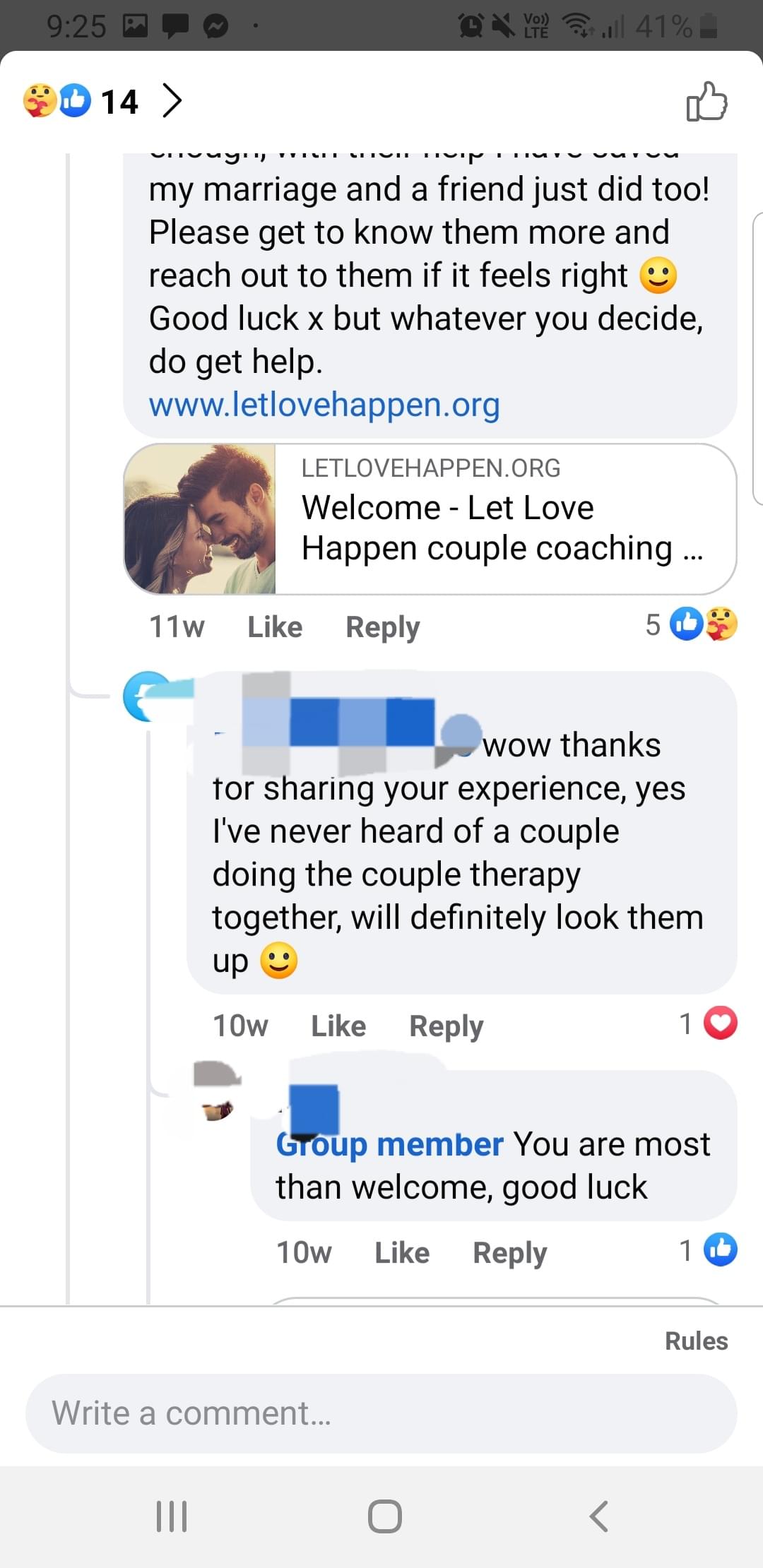Reply to the 11w comment
Viewport: 763px width, 1568px height.
click(x=382, y=626)
